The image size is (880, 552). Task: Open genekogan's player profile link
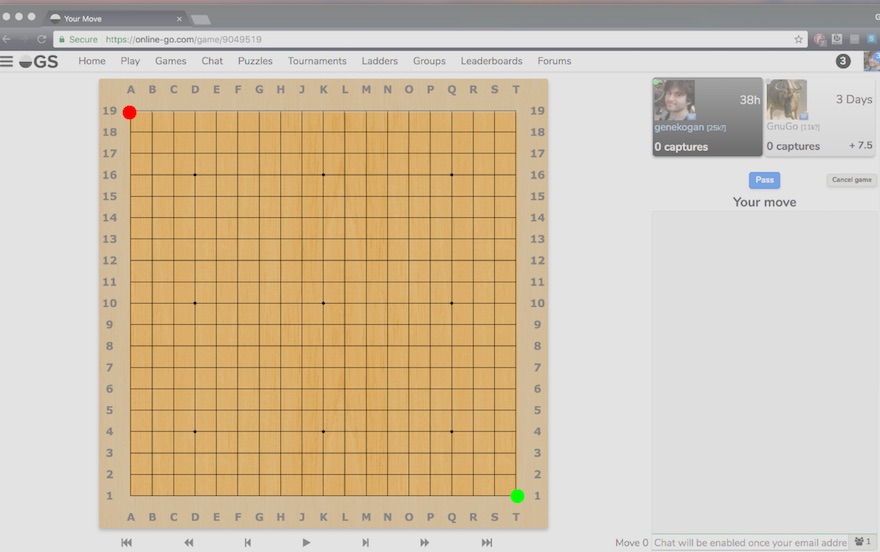679,127
